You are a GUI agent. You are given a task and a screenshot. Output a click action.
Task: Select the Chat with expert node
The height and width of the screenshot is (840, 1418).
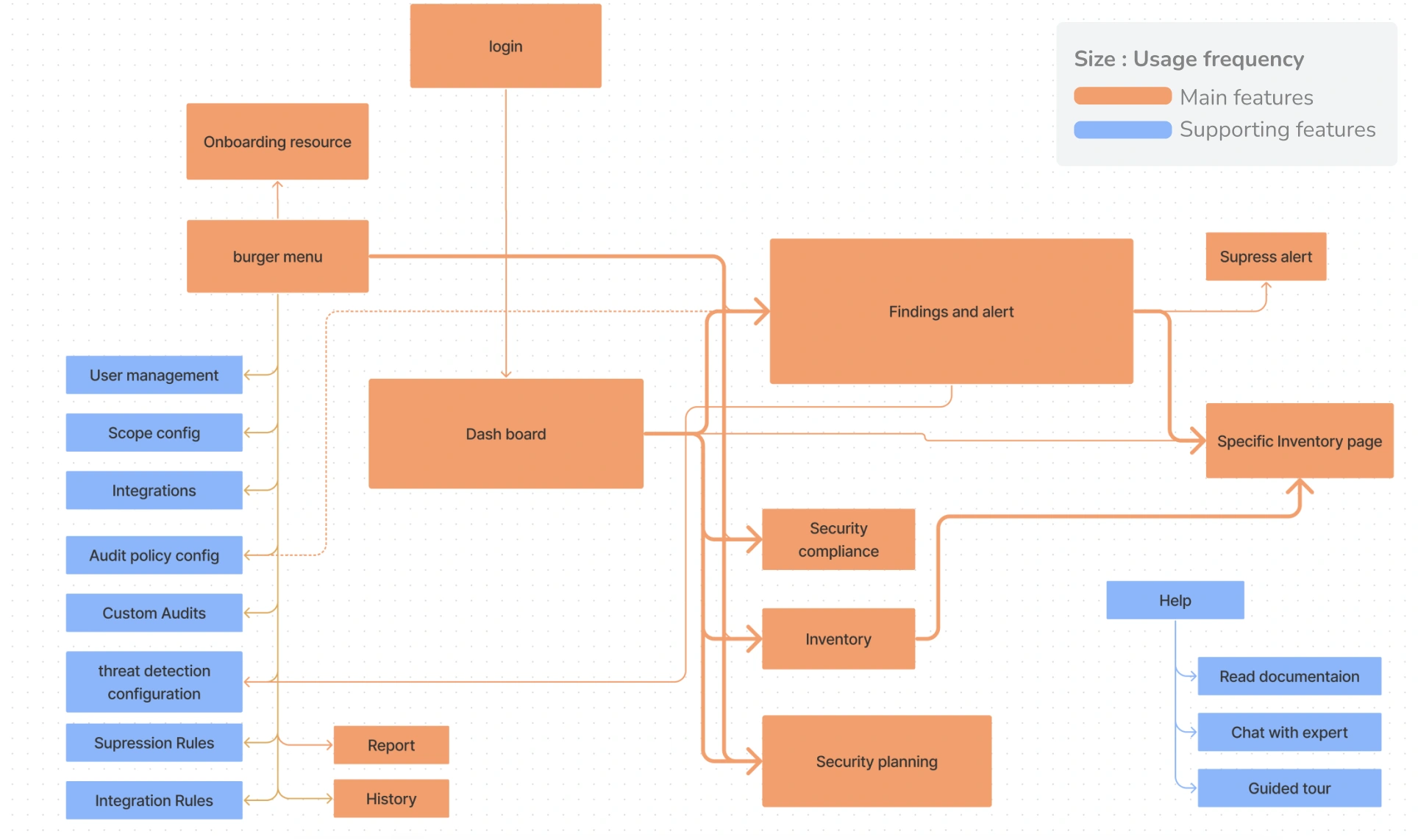1289,732
